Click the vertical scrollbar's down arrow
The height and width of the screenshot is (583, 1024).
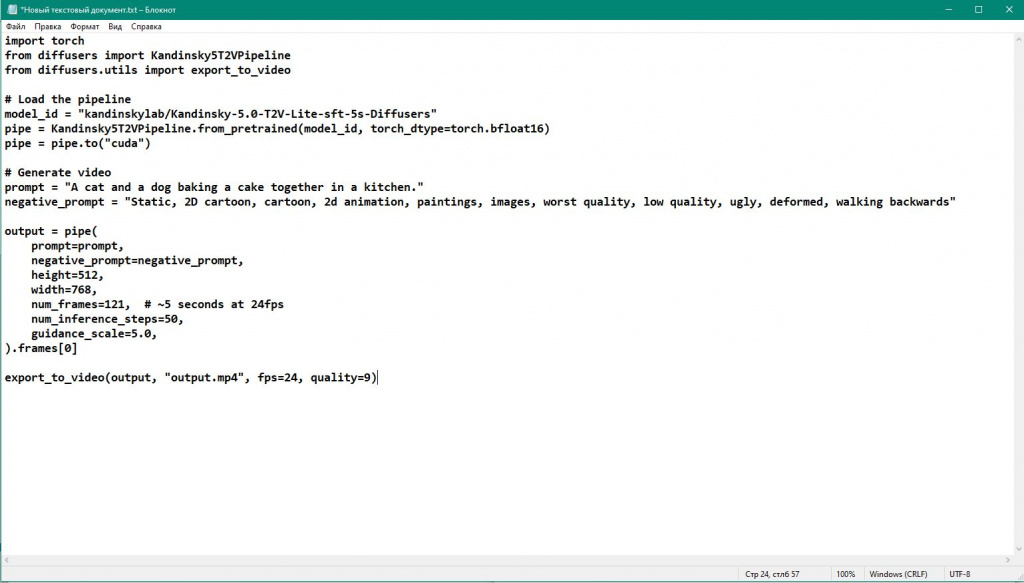(1017, 548)
